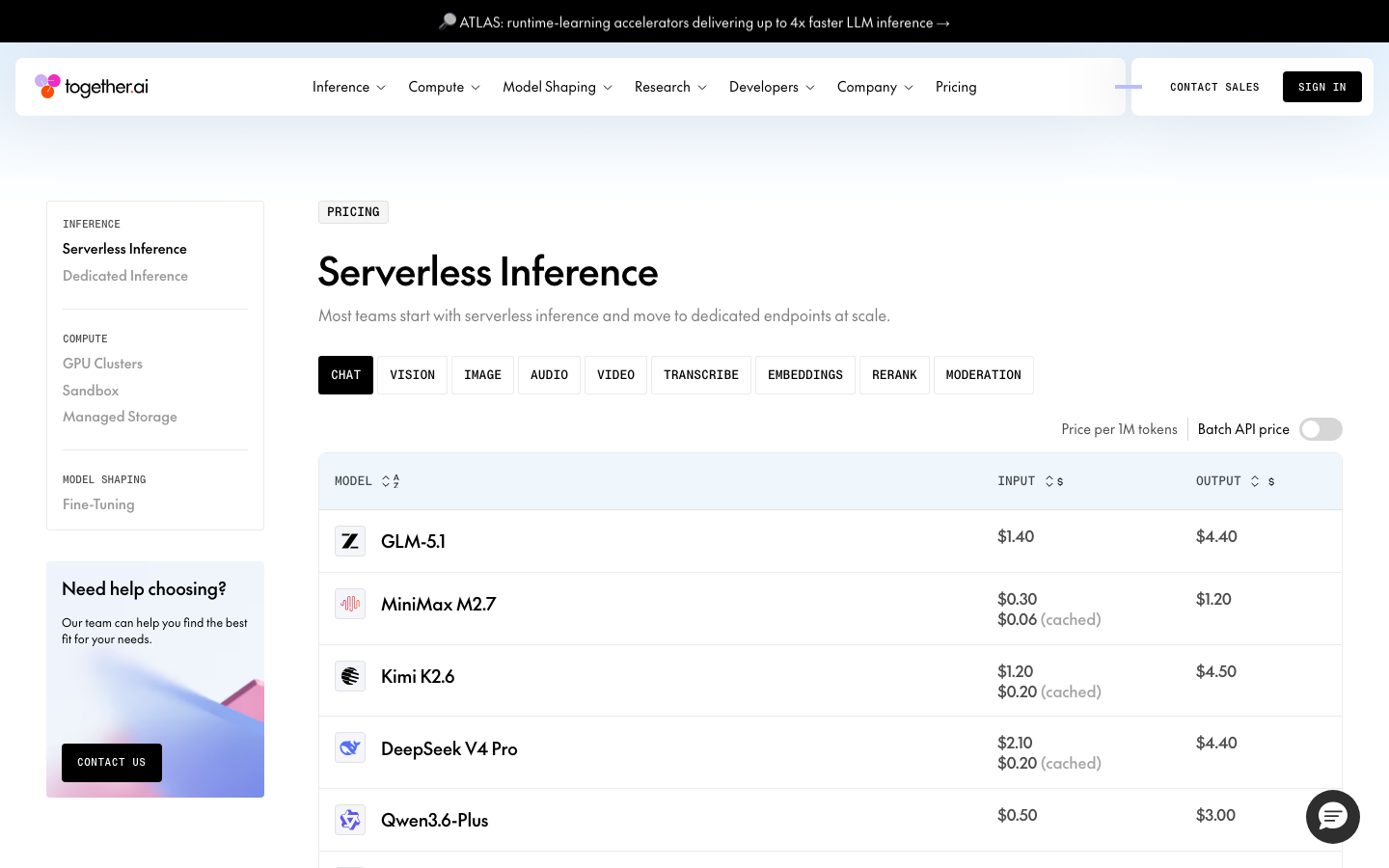Click the Qwen3.6-Plus model icon
Screen dimensions: 1389x868
(350, 820)
